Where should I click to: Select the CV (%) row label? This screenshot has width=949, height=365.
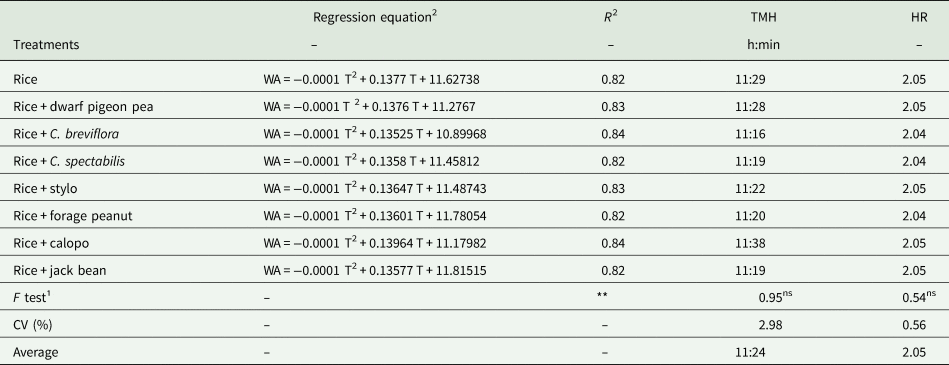33,325
